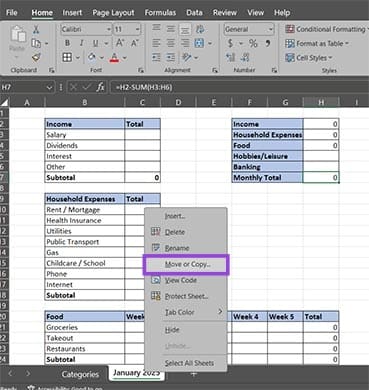The image size is (369, 390).
Task: Apply the red Font Color
Action: (114, 58)
